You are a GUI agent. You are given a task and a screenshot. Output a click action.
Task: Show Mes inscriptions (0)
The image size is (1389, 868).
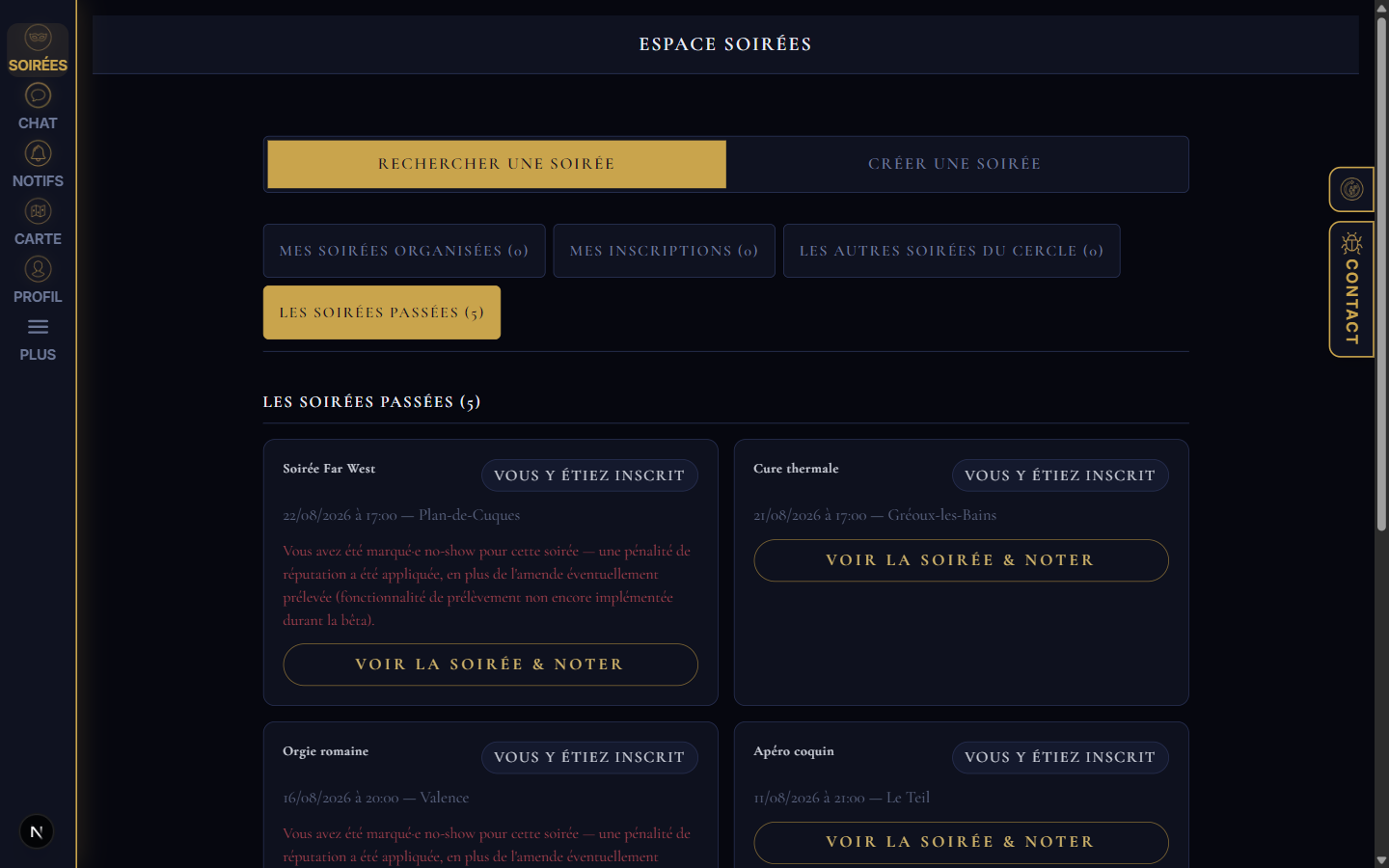[664, 251]
